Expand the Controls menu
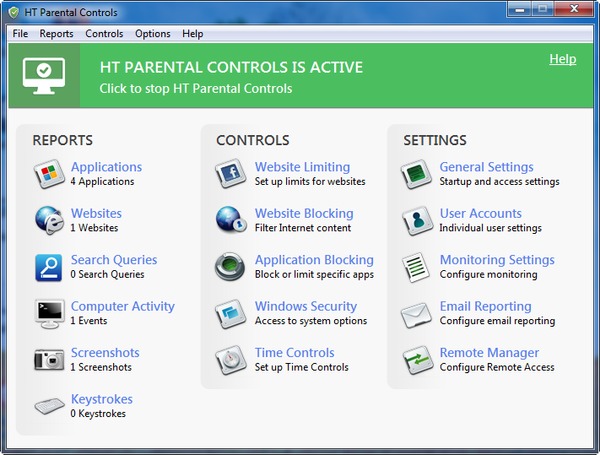This screenshot has width=600, height=455. pyautogui.click(x=104, y=33)
